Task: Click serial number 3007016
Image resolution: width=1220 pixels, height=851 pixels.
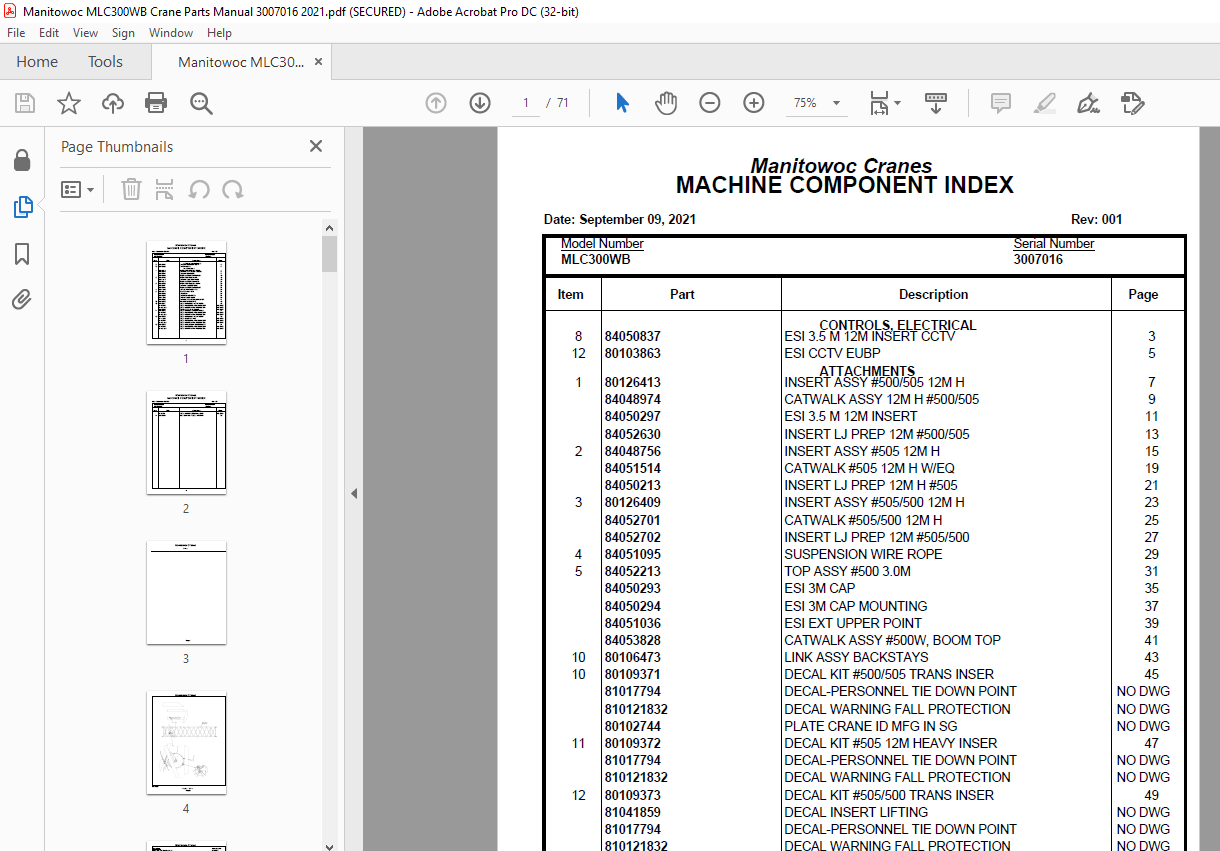Action: click(x=1038, y=260)
